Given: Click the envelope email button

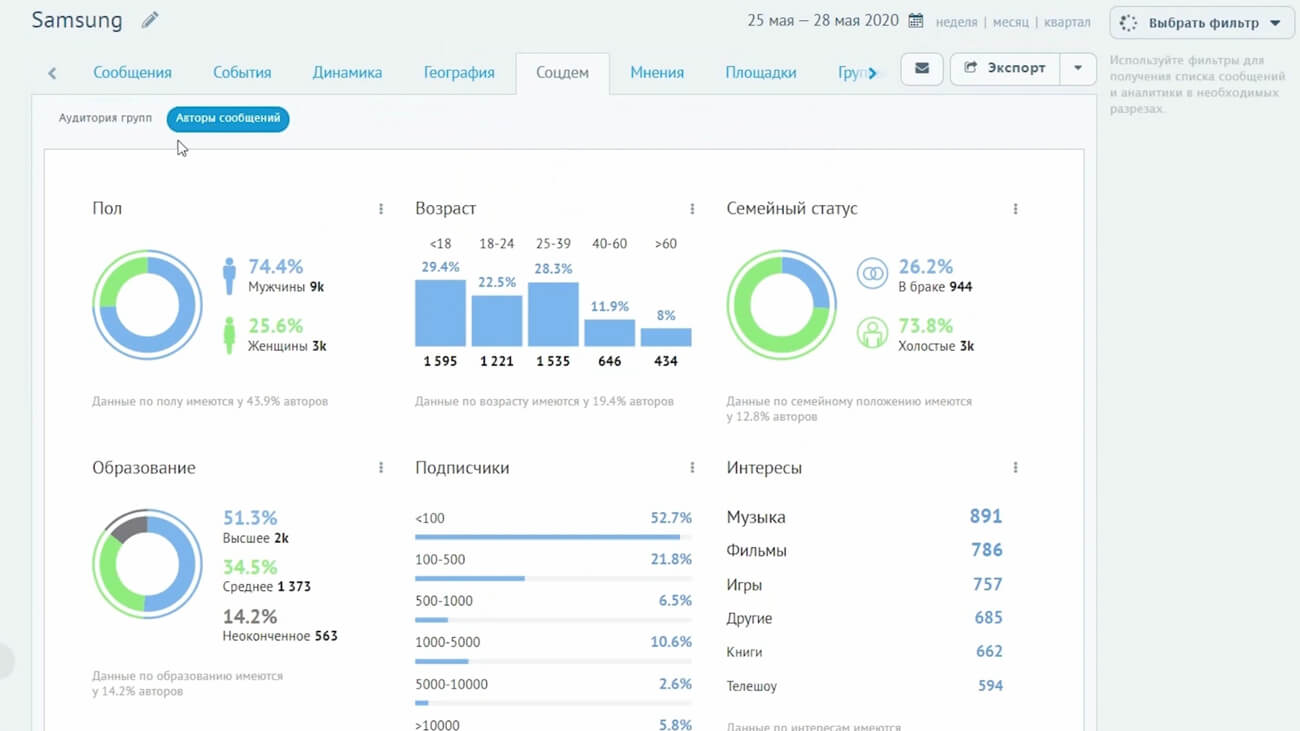Looking at the screenshot, I should (x=921, y=69).
